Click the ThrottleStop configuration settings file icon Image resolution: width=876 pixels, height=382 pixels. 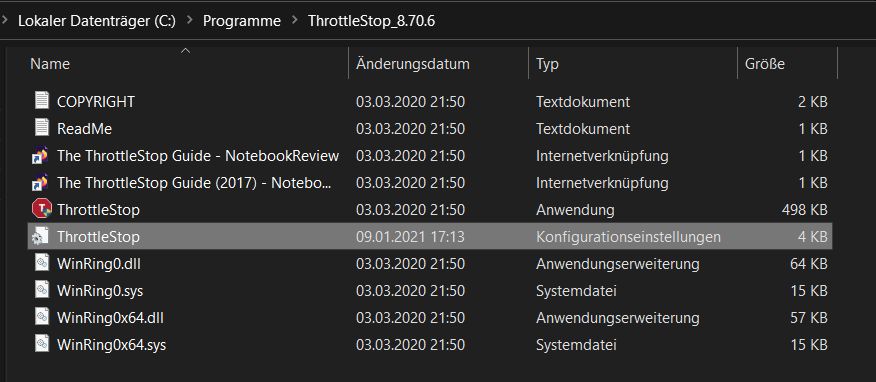41,236
